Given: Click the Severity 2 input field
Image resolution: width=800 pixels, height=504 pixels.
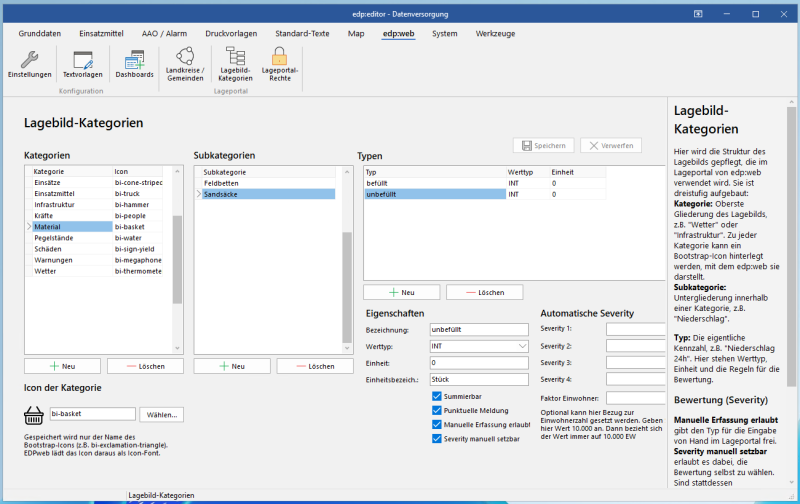Looking at the screenshot, I should point(636,346).
